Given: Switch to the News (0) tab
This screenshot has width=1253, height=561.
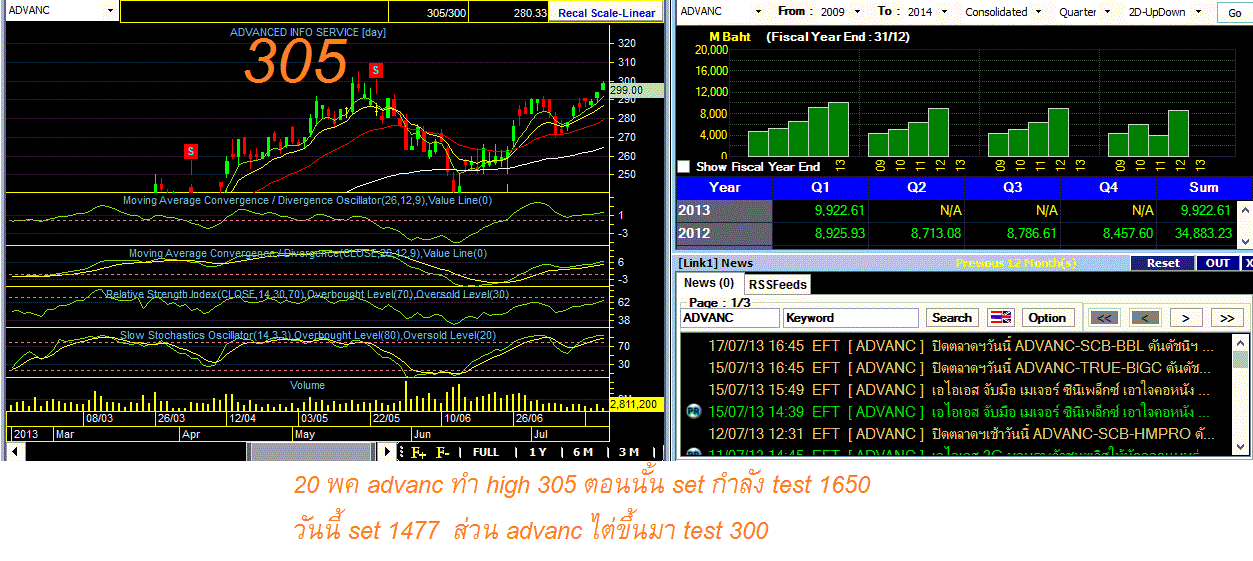Looking at the screenshot, I should (x=708, y=283).
